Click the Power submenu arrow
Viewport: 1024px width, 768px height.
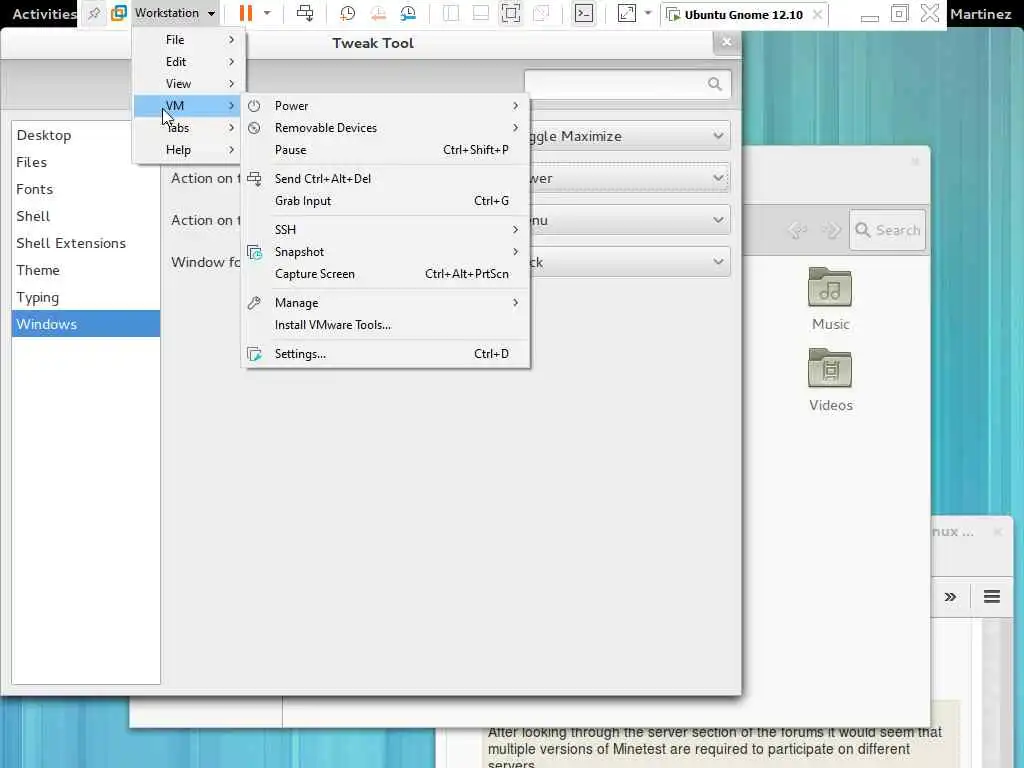[x=515, y=106]
